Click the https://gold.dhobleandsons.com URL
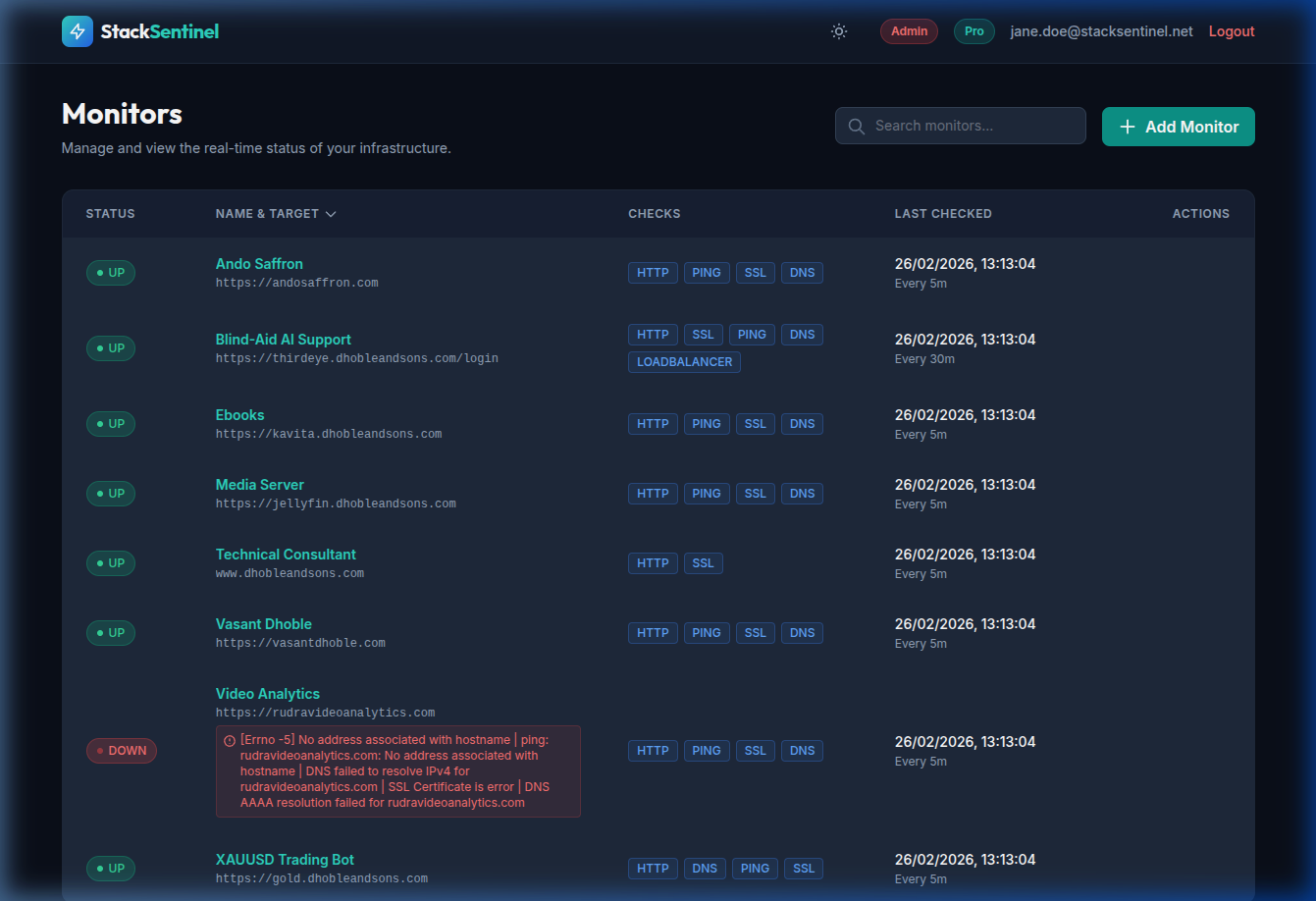 pos(322,878)
